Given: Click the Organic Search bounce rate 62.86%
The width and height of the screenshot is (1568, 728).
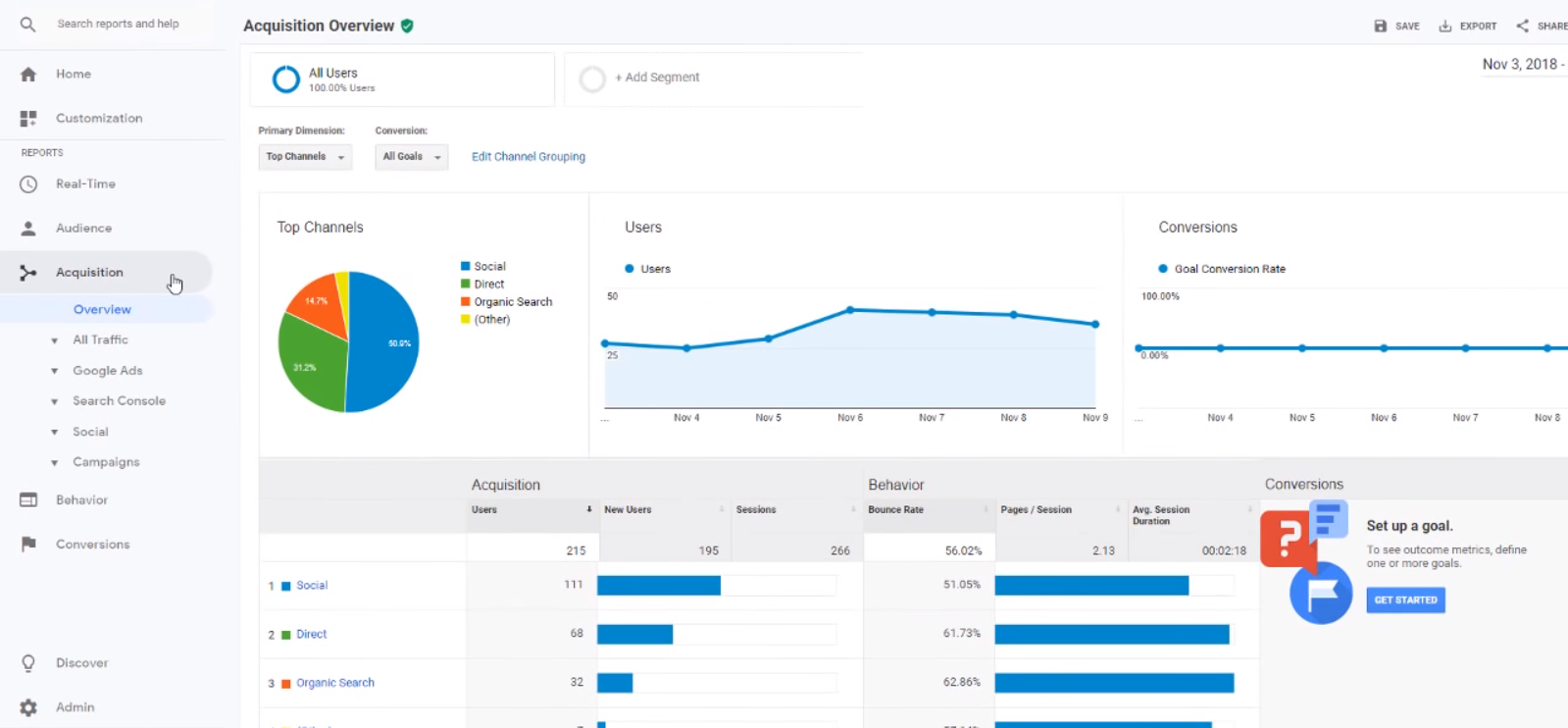Looking at the screenshot, I should 962,682.
